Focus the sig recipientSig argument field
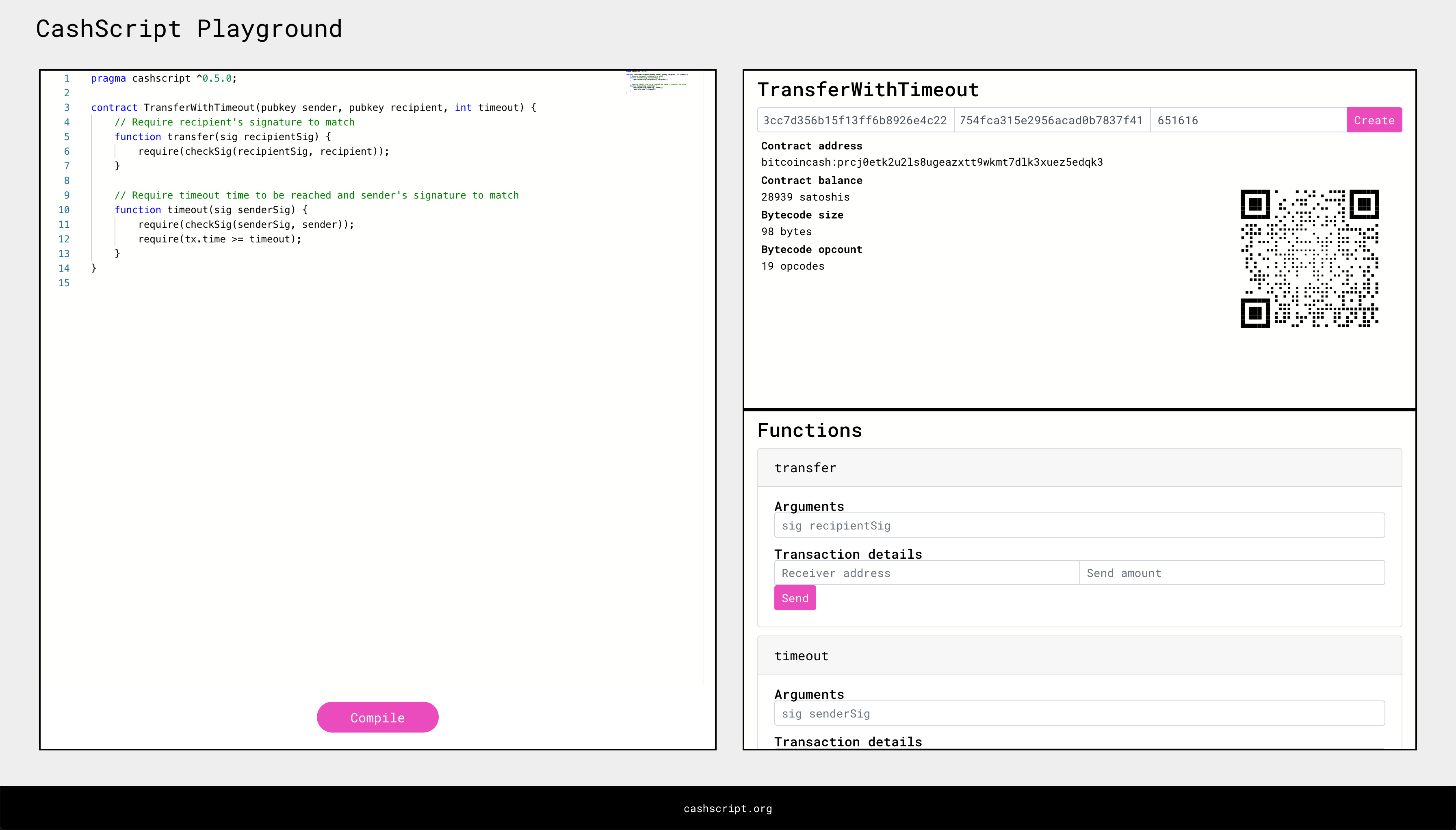Viewport: 1456px width, 830px height. (1079, 525)
